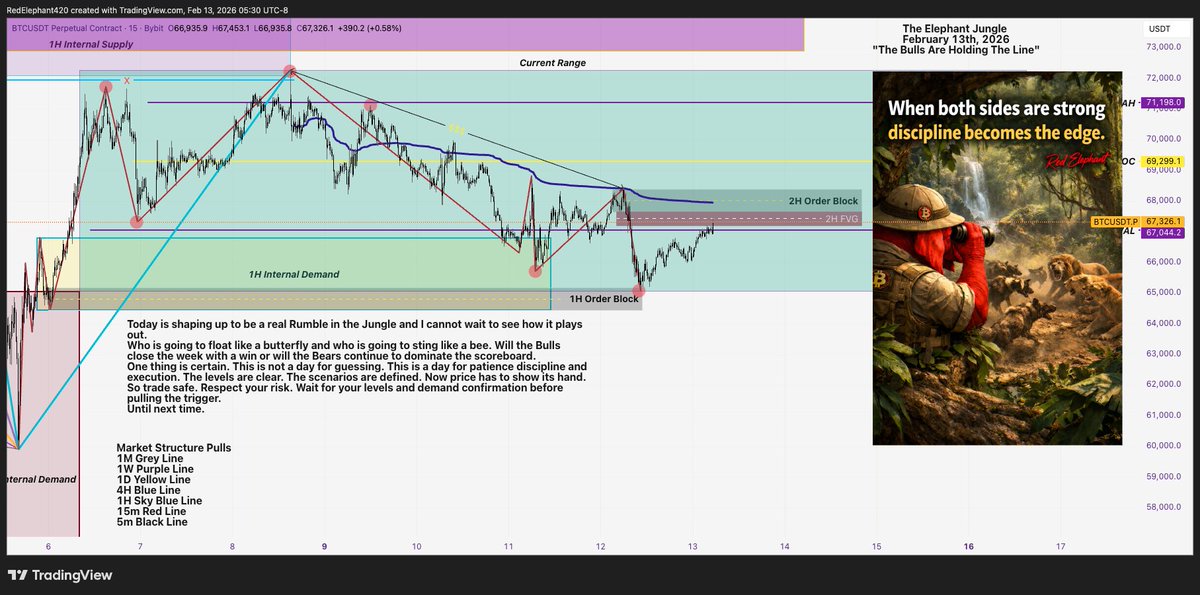Click bold date 16 on the time axis
Screen dimensions: 1200x595
coord(968,546)
